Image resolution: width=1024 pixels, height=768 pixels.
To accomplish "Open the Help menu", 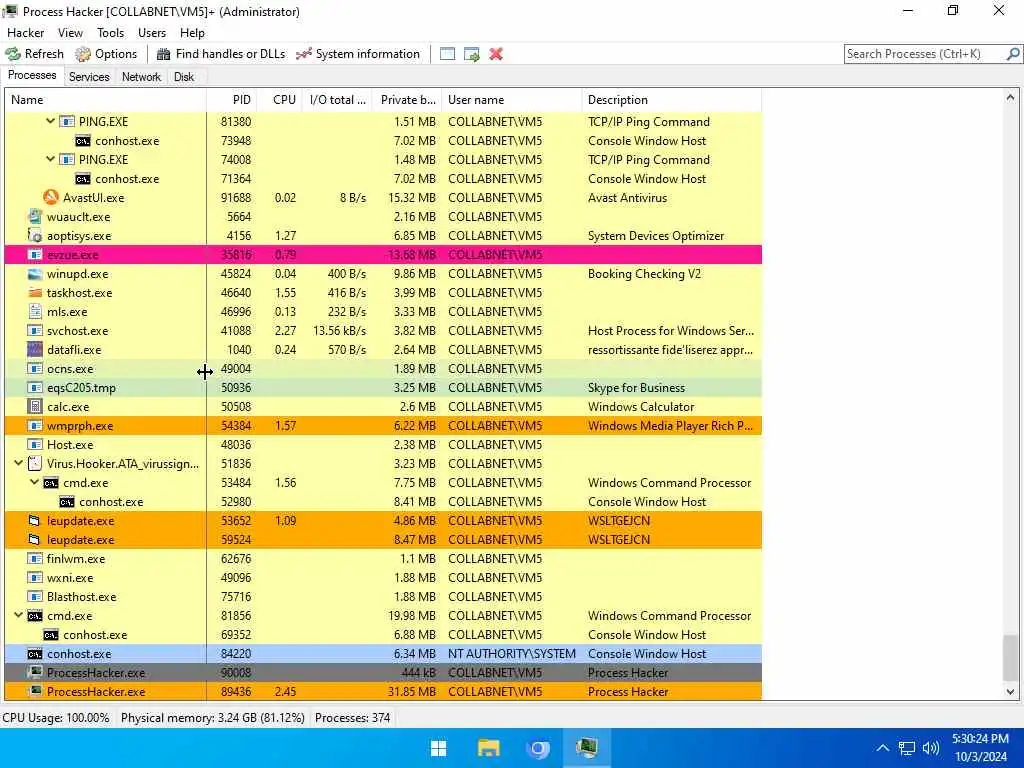I will [192, 33].
